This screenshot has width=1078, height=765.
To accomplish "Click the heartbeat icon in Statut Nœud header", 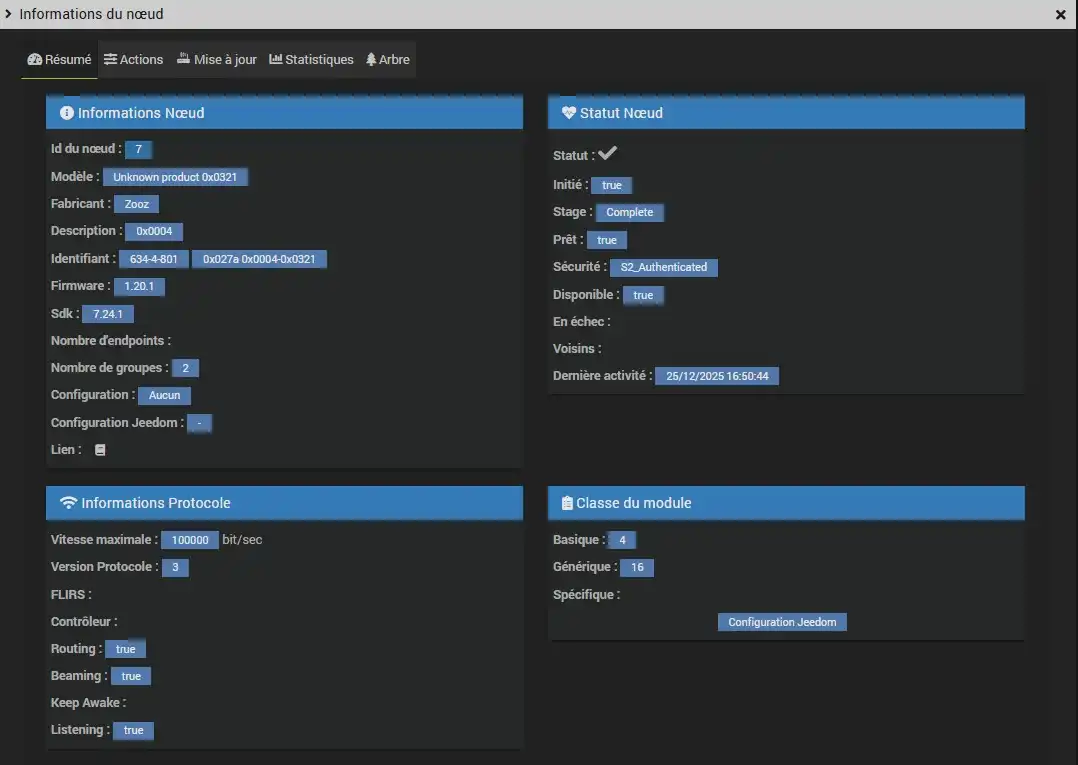I will pyautogui.click(x=568, y=113).
